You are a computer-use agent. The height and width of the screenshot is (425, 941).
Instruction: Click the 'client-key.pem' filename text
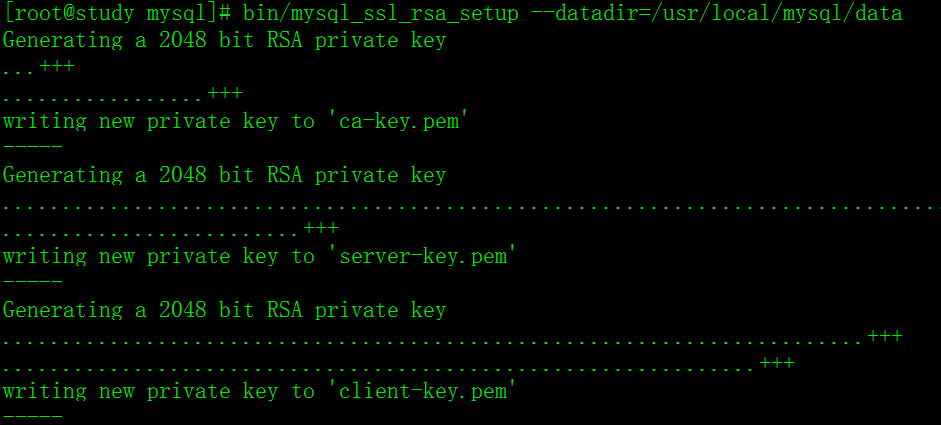pyautogui.click(x=424, y=392)
